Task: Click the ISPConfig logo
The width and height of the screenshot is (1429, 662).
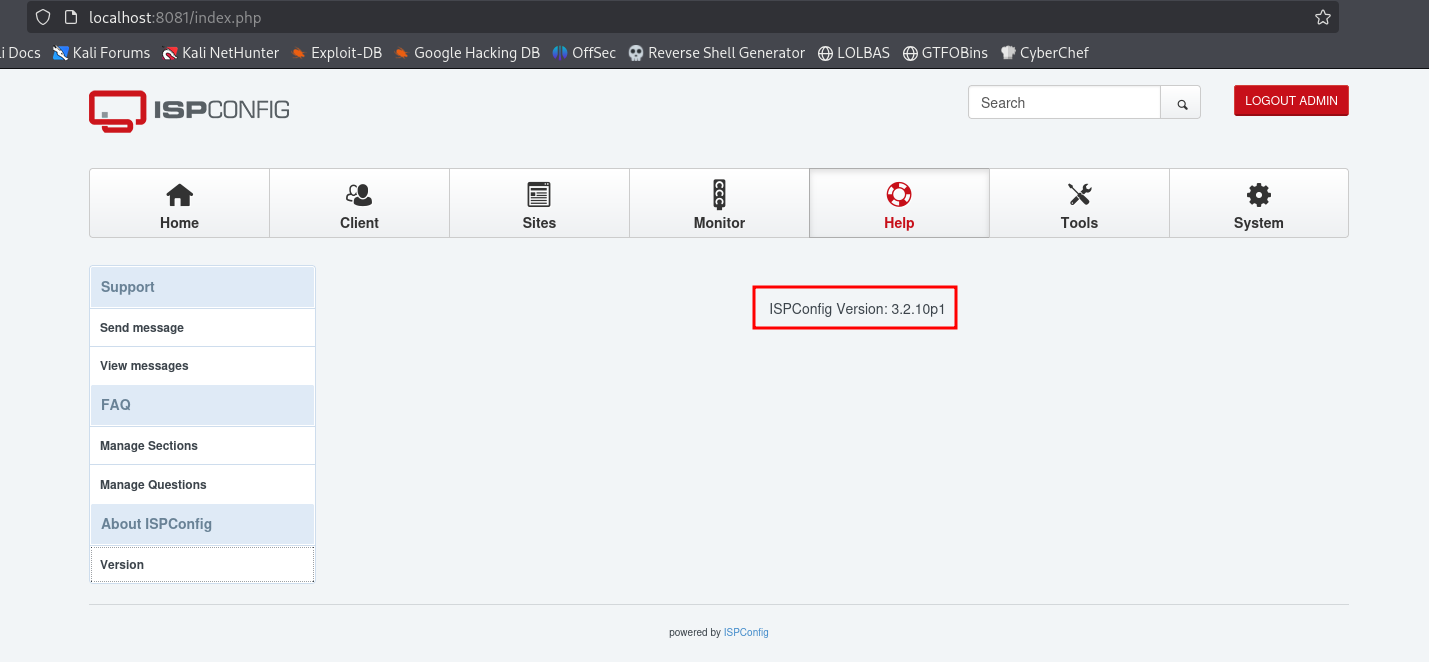Action: tap(189, 110)
